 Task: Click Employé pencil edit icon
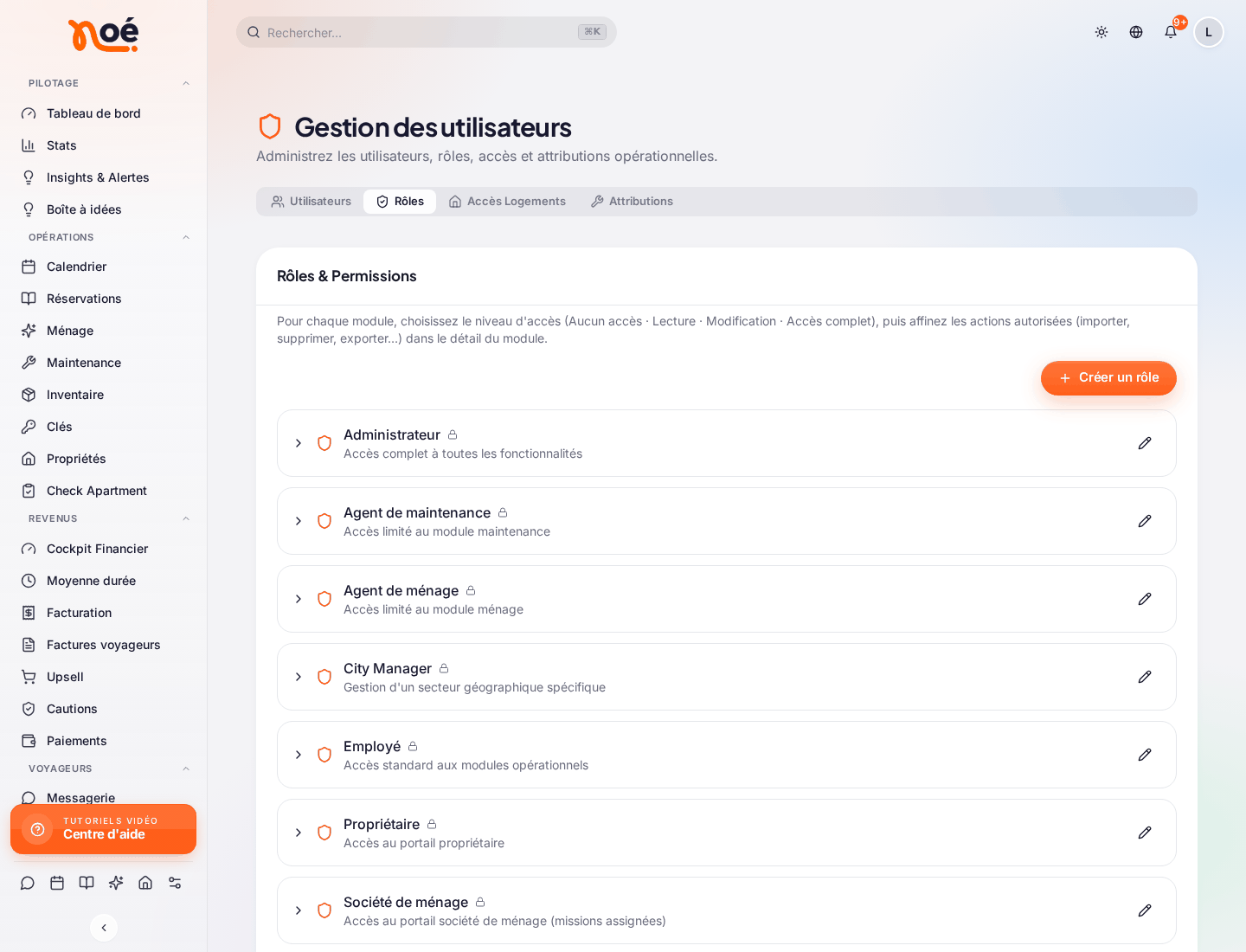[1145, 755]
